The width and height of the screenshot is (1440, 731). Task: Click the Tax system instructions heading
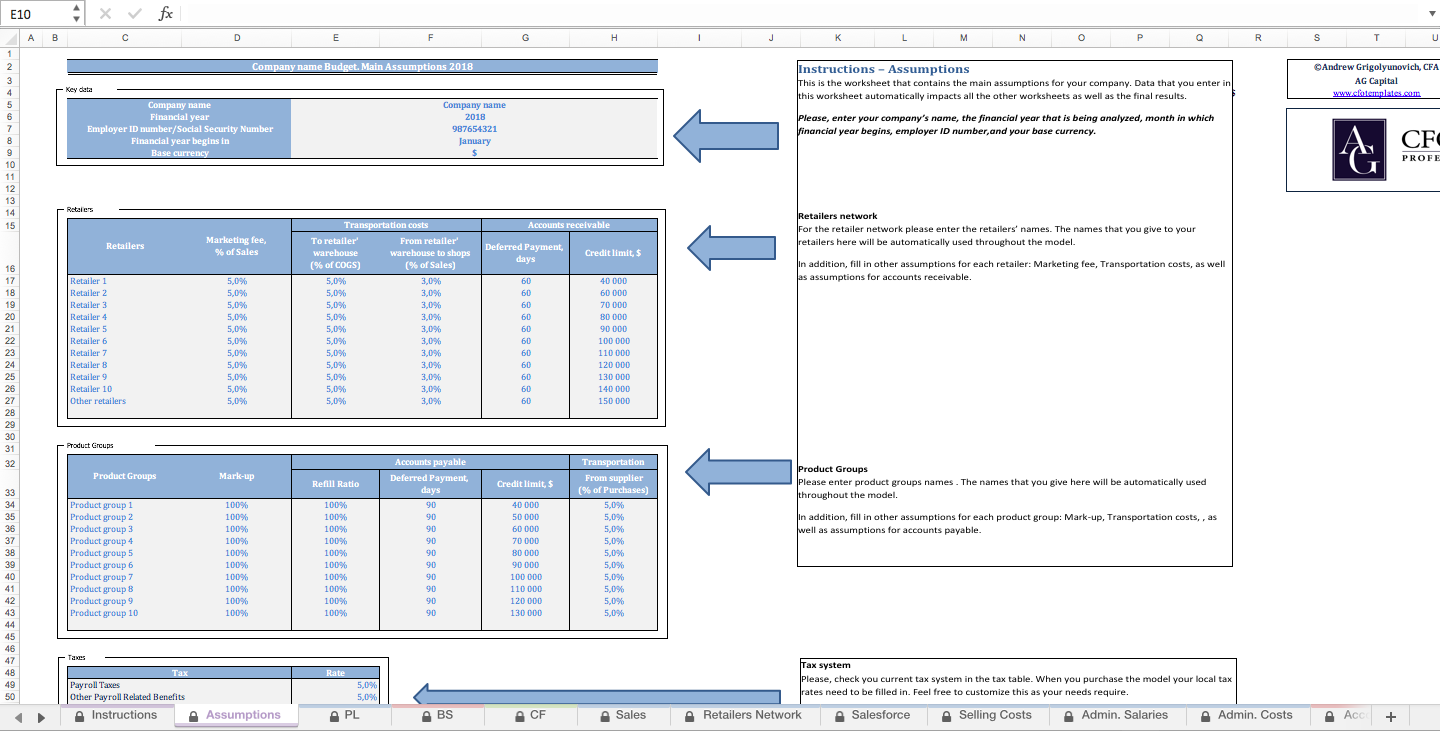[x=826, y=665]
